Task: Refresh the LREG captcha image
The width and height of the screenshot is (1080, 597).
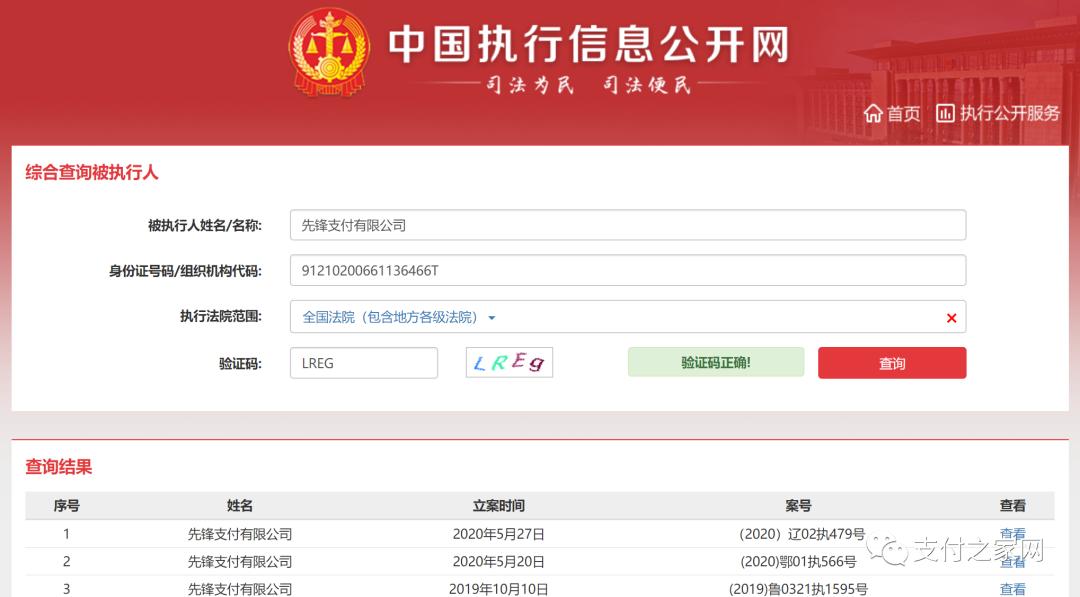Action: [x=508, y=362]
